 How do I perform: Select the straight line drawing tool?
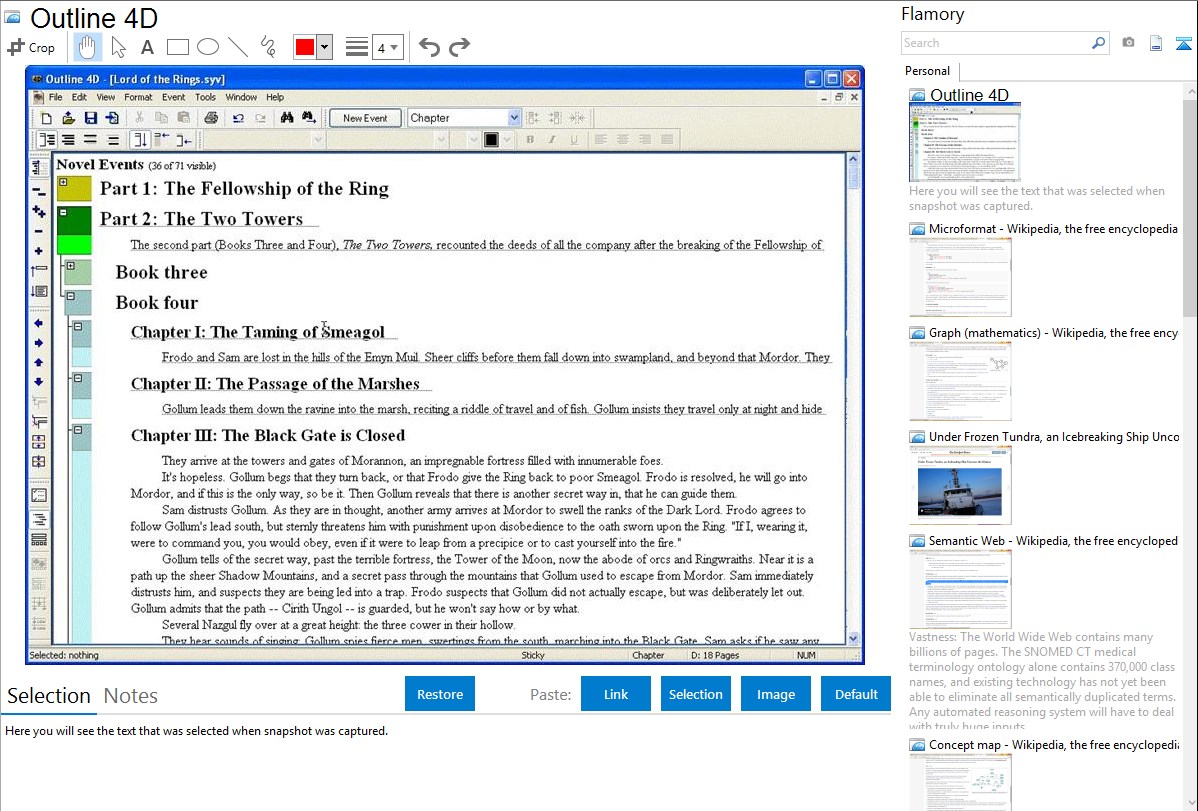[x=238, y=47]
